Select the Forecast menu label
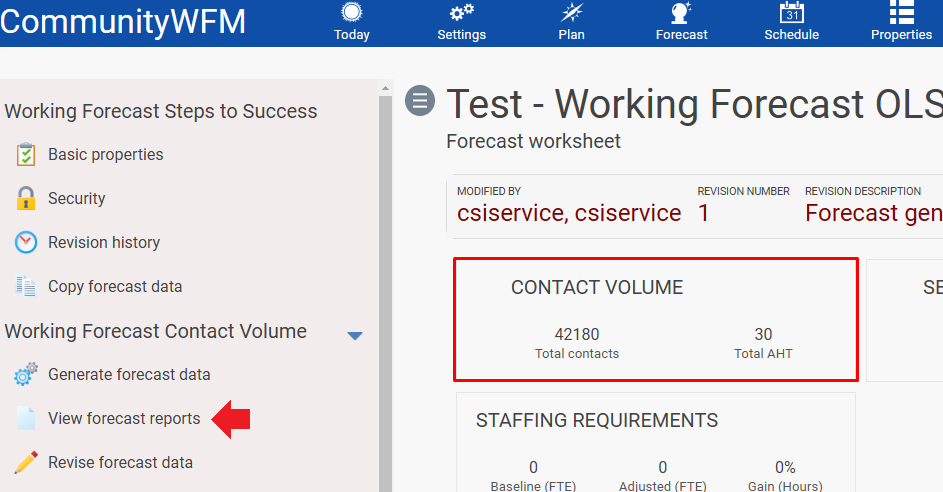 tap(681, 35)
